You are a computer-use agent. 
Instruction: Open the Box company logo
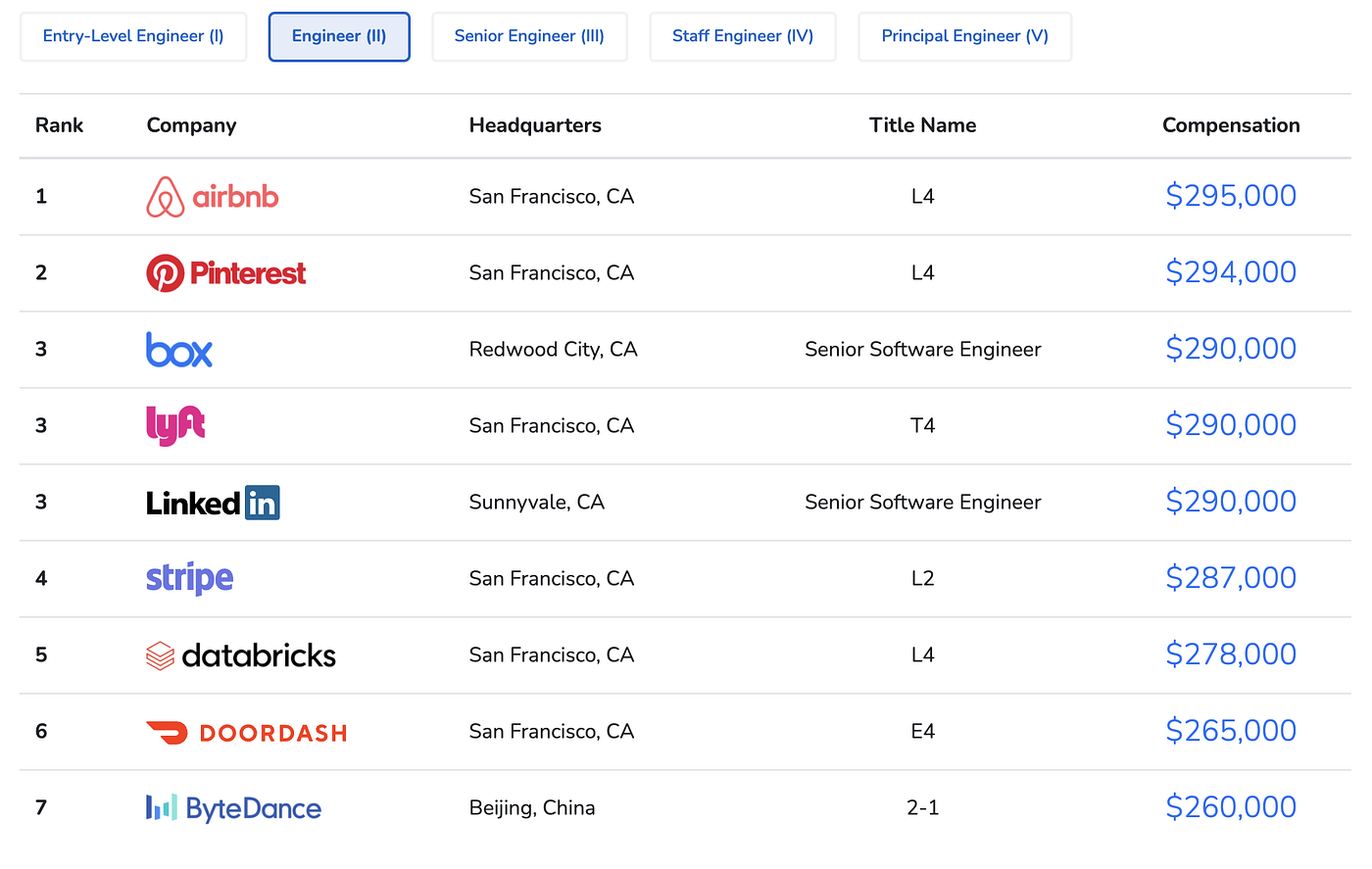(x=179, y=350)
